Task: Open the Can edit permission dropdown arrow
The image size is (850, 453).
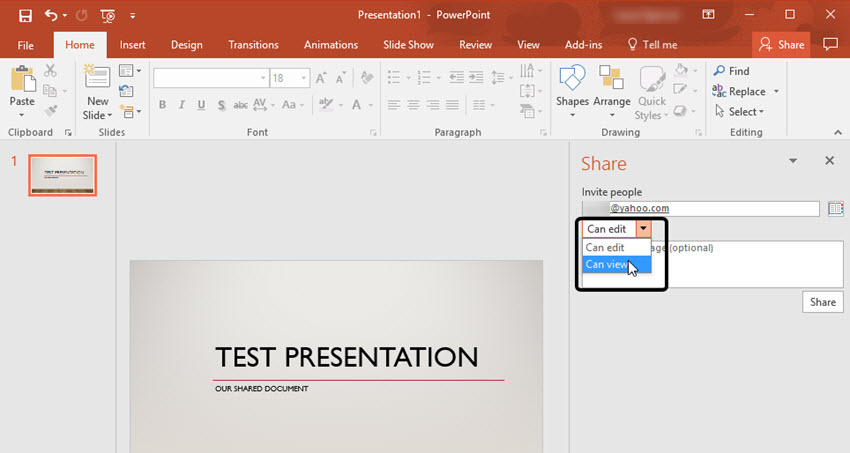Action: [x=643, y=229]
